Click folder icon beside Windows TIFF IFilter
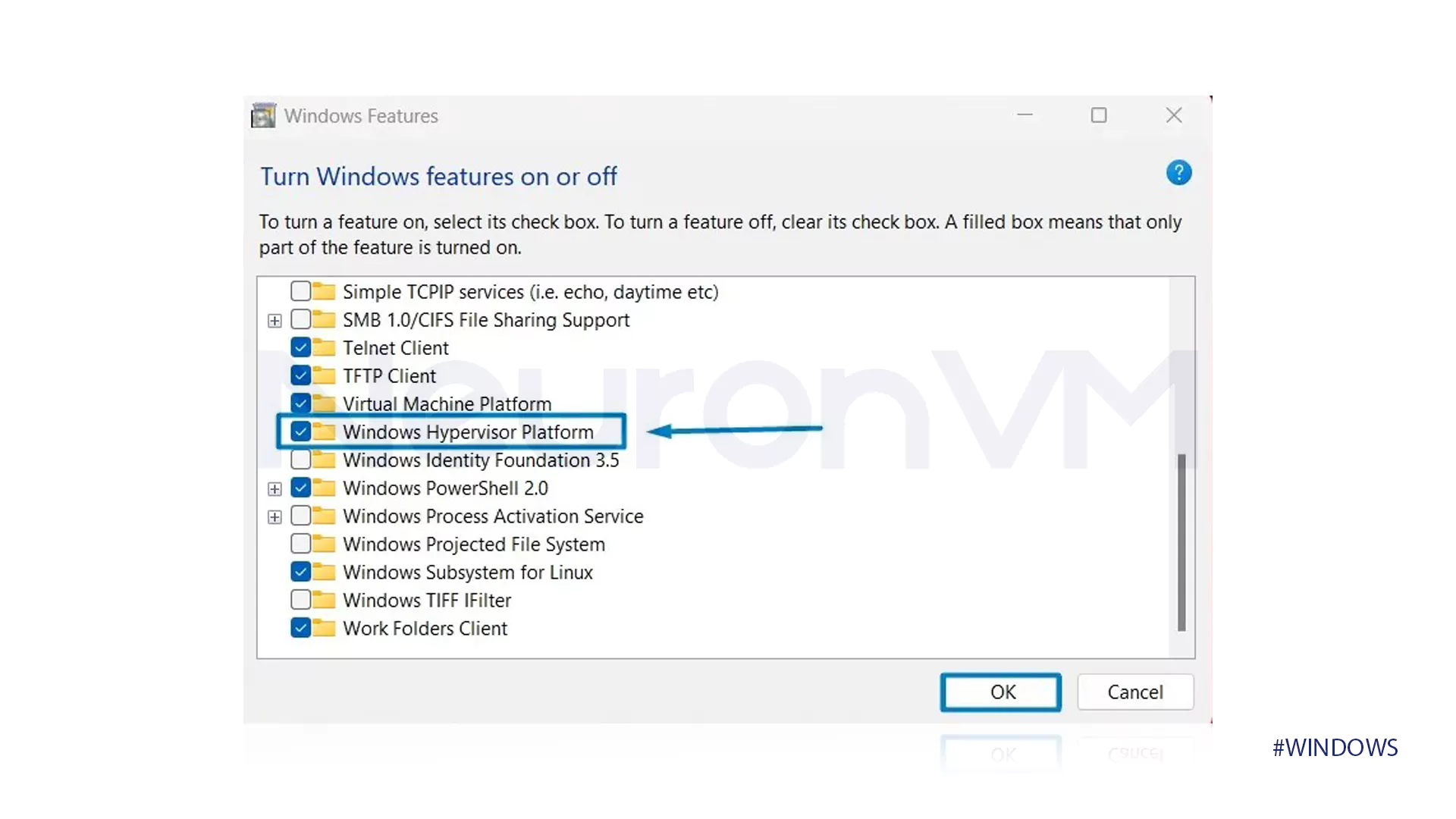This screenshot has width=1456, height=819. pyautogui.click(x=324, y=600)
